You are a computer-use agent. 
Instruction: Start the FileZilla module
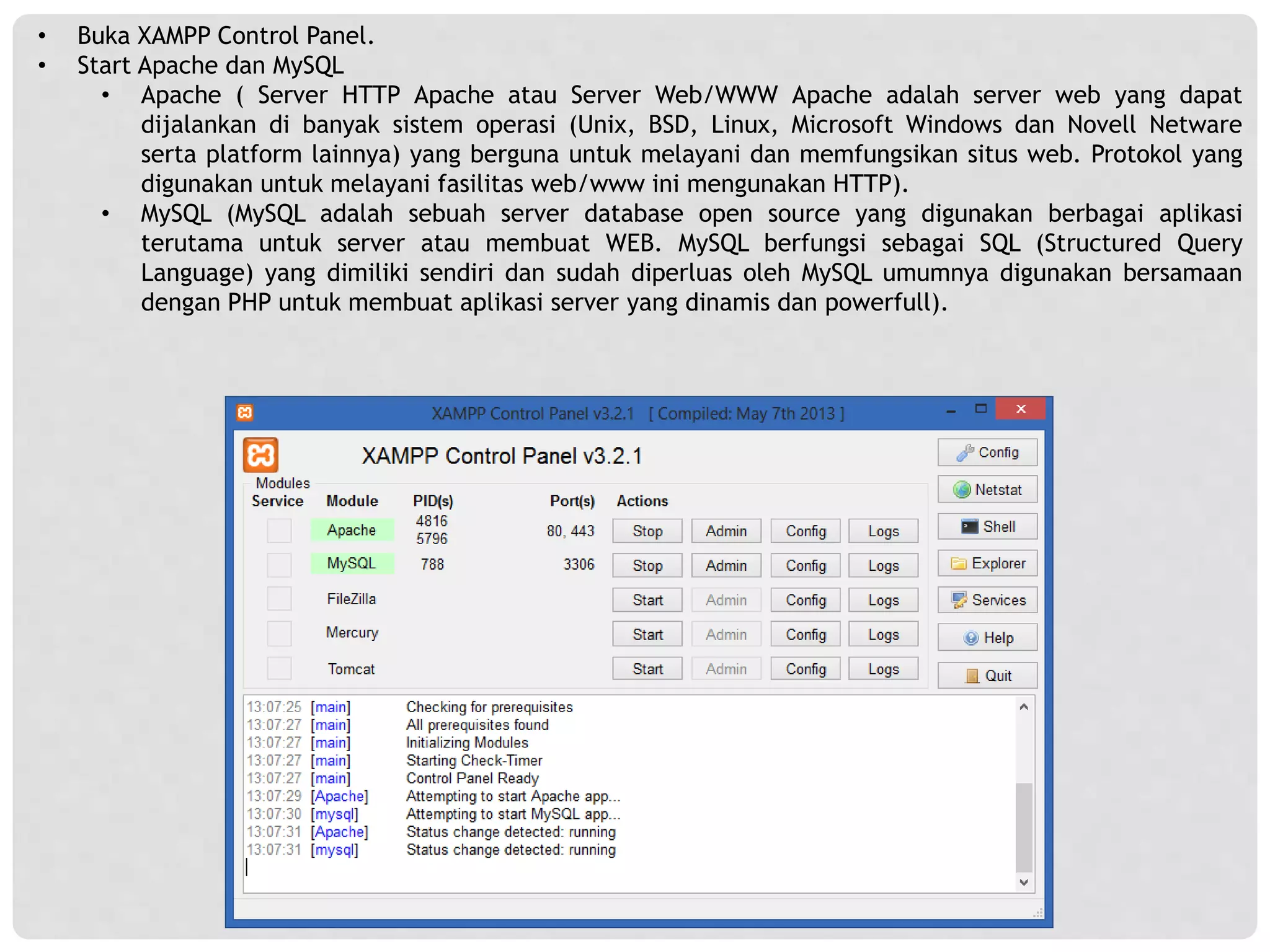(647, 600)
